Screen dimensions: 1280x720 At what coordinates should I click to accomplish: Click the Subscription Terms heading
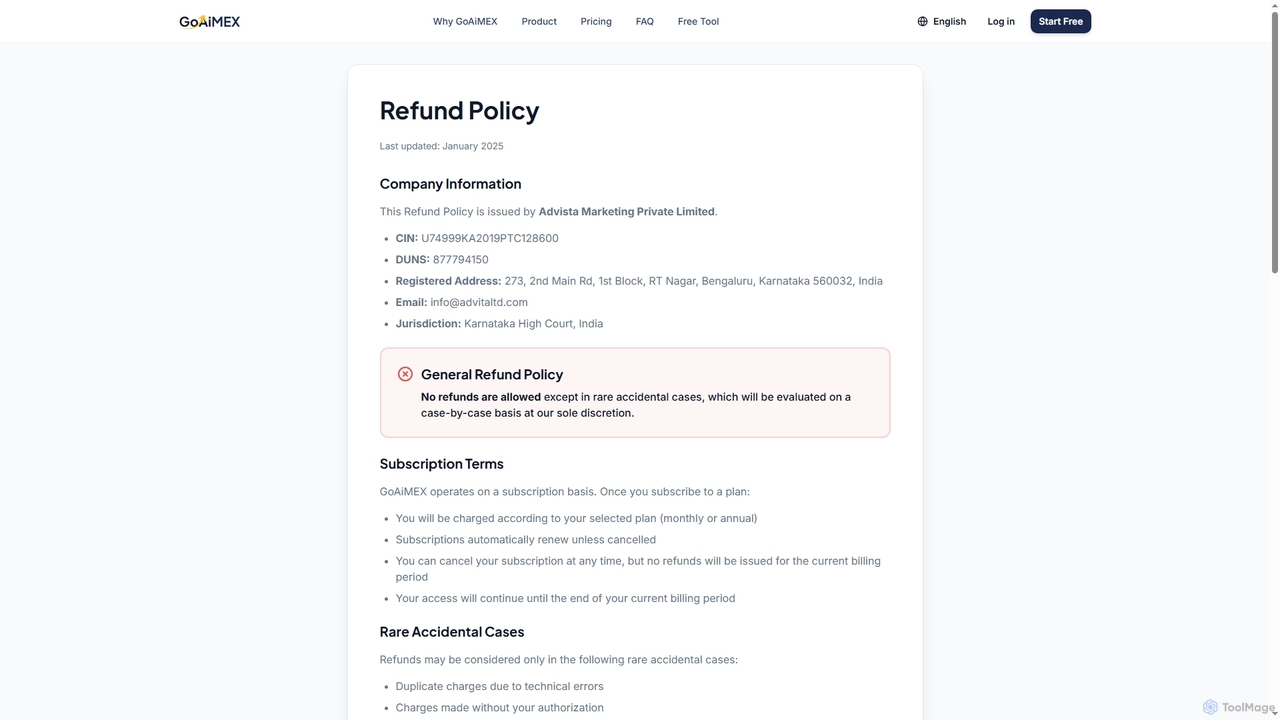(441, 464)
